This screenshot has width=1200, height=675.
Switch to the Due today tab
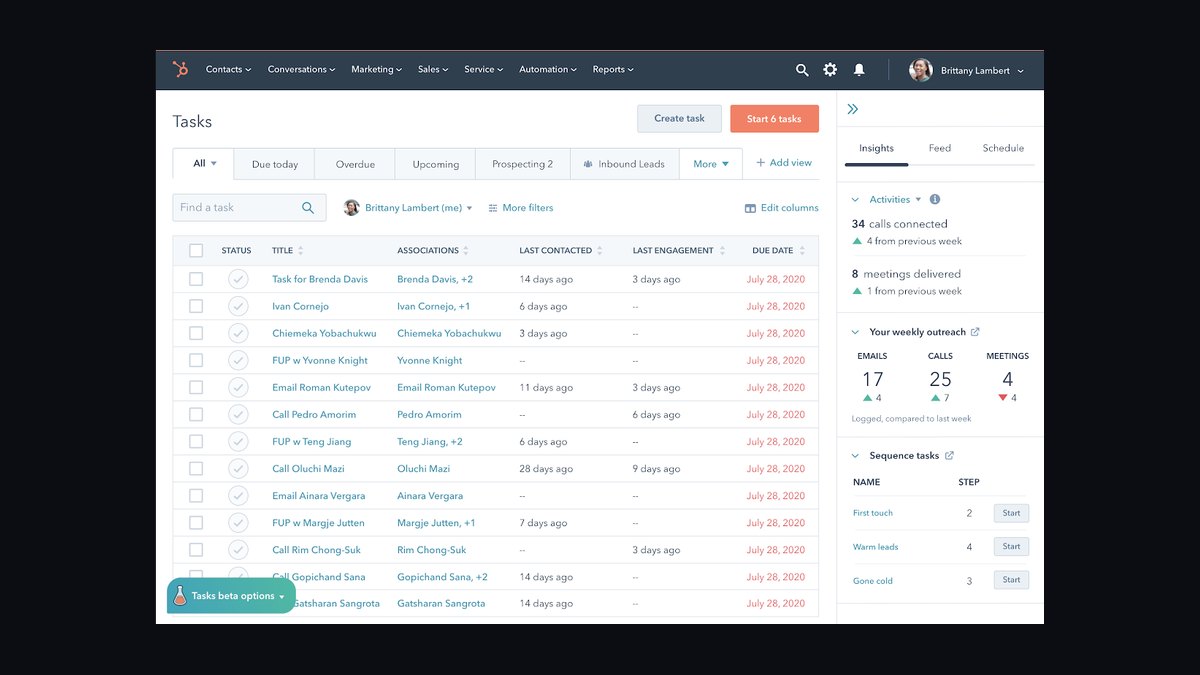coord(275,164)
